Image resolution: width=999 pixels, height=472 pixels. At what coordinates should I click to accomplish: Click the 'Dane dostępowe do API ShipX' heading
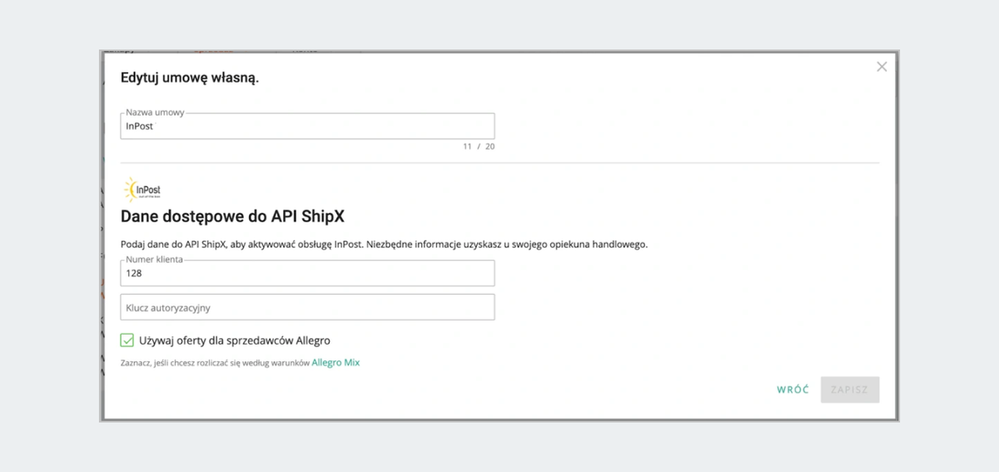pyautogui.click(x=239, y=216)
